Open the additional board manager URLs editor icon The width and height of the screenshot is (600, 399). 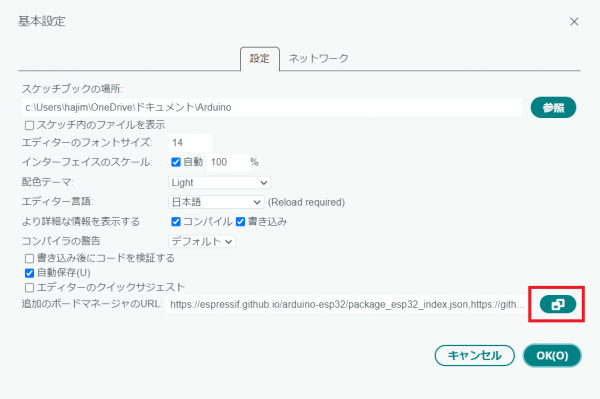pyautogui.click(x=558, y=305)
